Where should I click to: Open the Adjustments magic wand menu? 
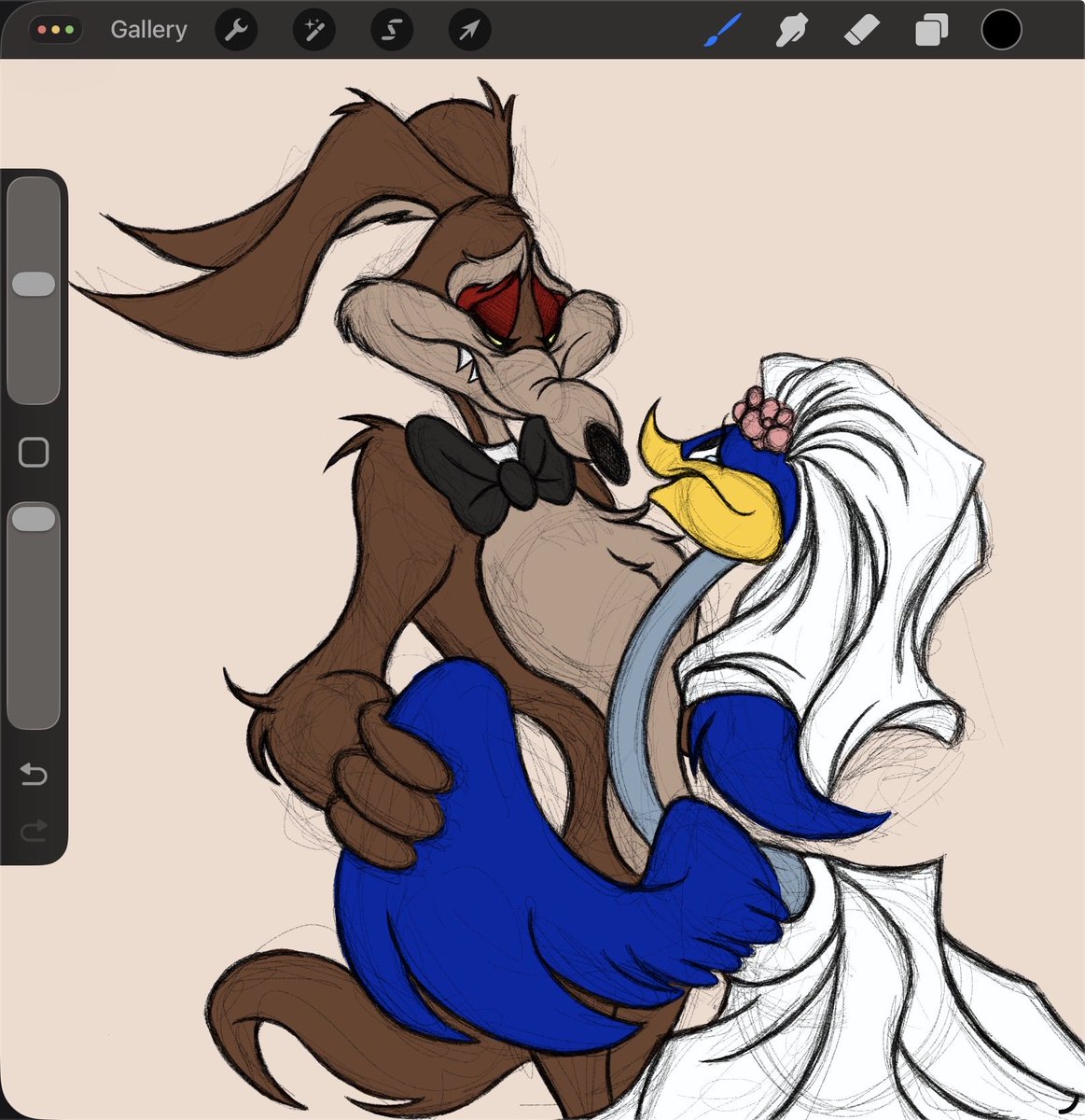314,30
